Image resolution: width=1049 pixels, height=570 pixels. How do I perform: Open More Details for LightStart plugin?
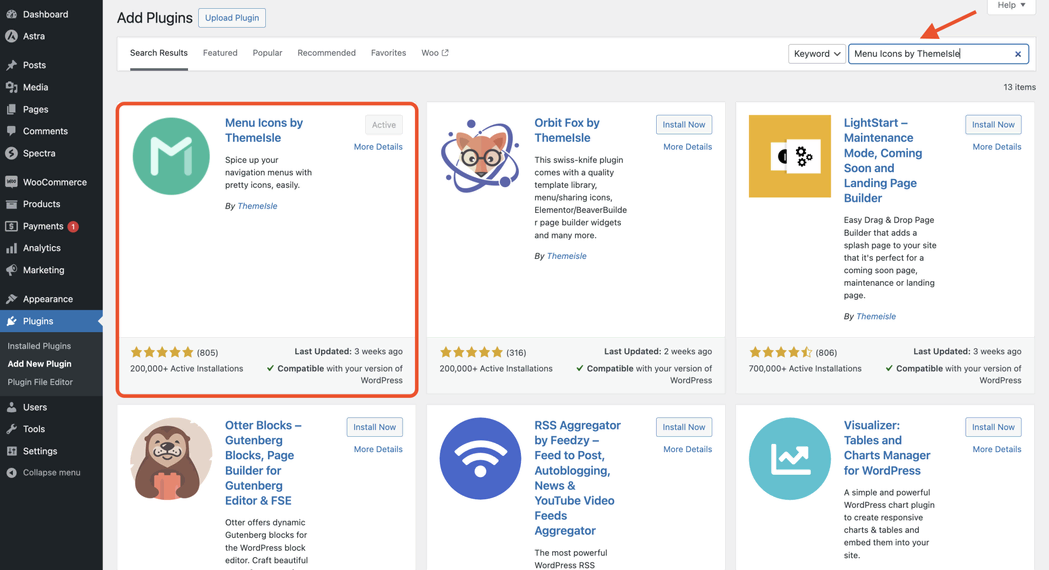pos(996,147)
